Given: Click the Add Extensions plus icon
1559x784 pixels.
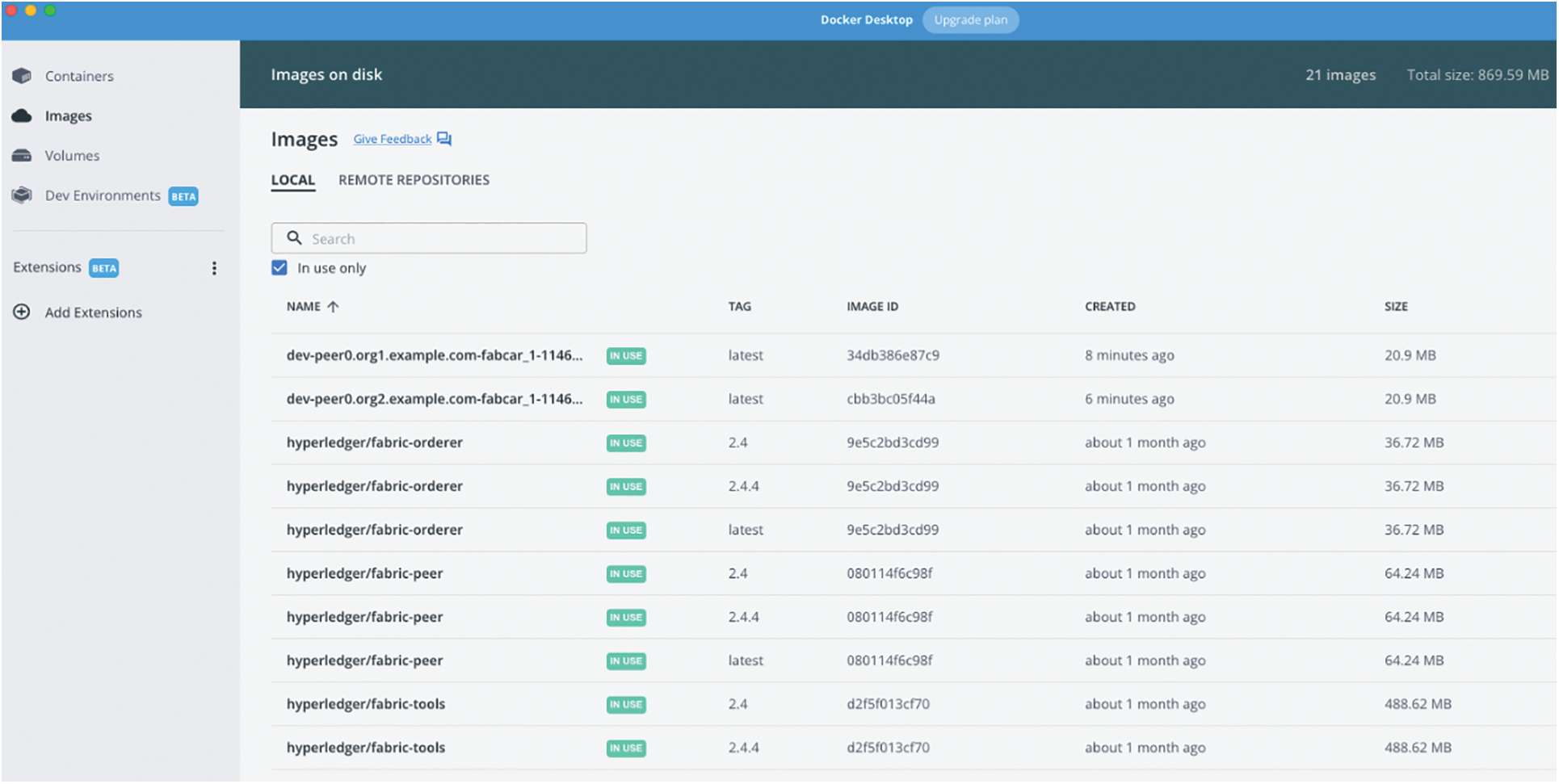Looking at the screenshot, I should (22, 312).
